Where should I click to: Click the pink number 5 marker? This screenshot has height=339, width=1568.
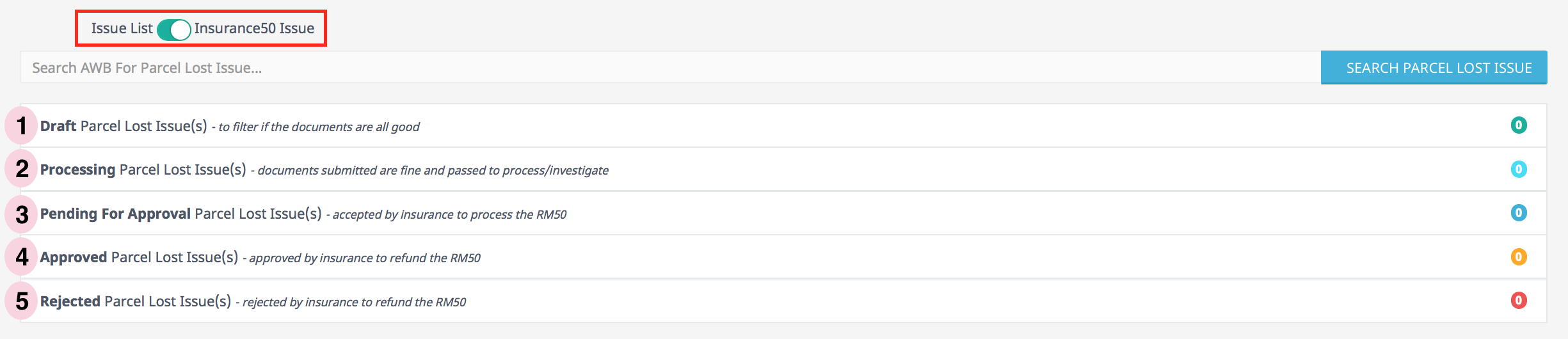[22, 301]
